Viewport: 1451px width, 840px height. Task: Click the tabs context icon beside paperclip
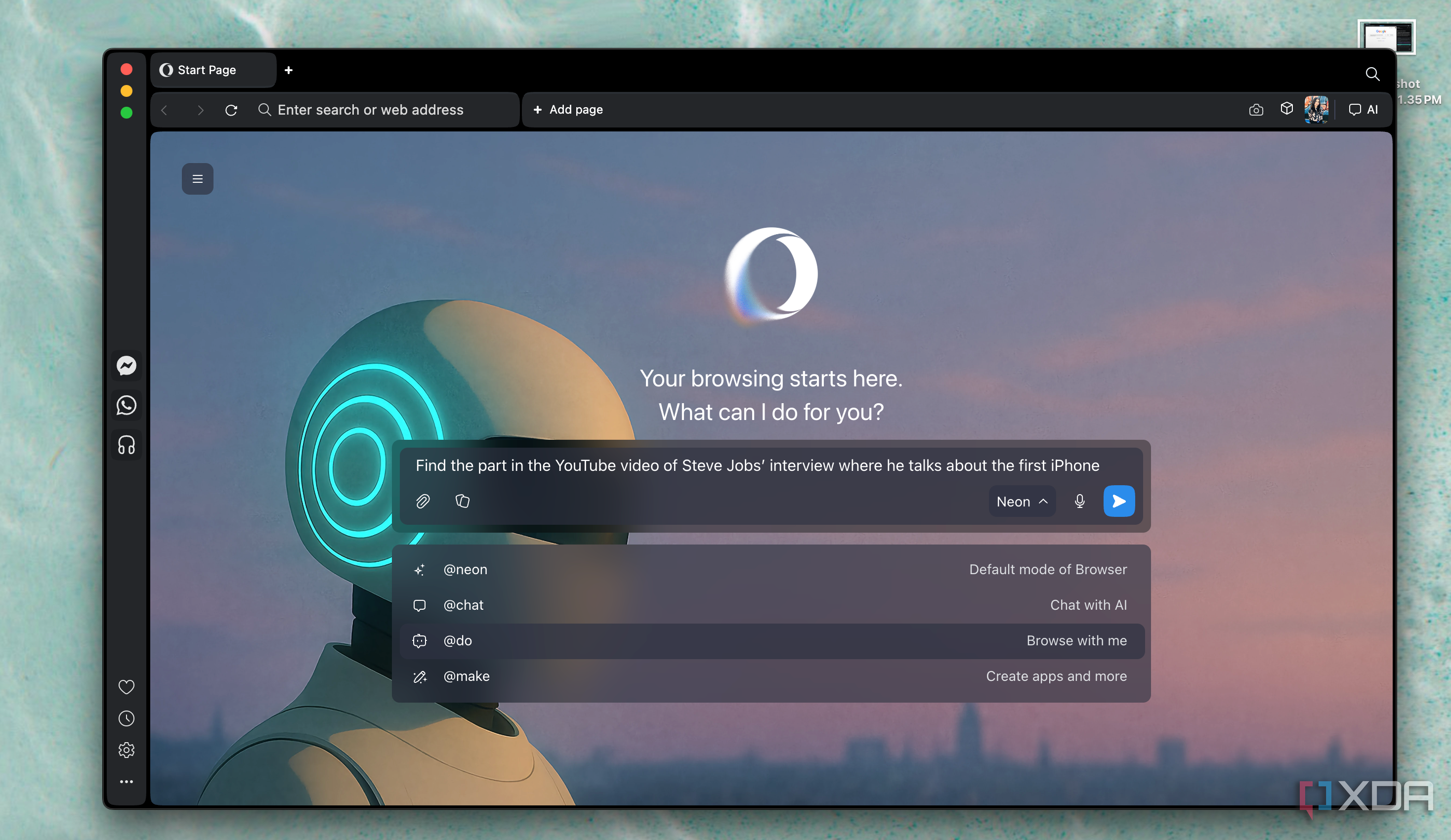coord(463,502)
